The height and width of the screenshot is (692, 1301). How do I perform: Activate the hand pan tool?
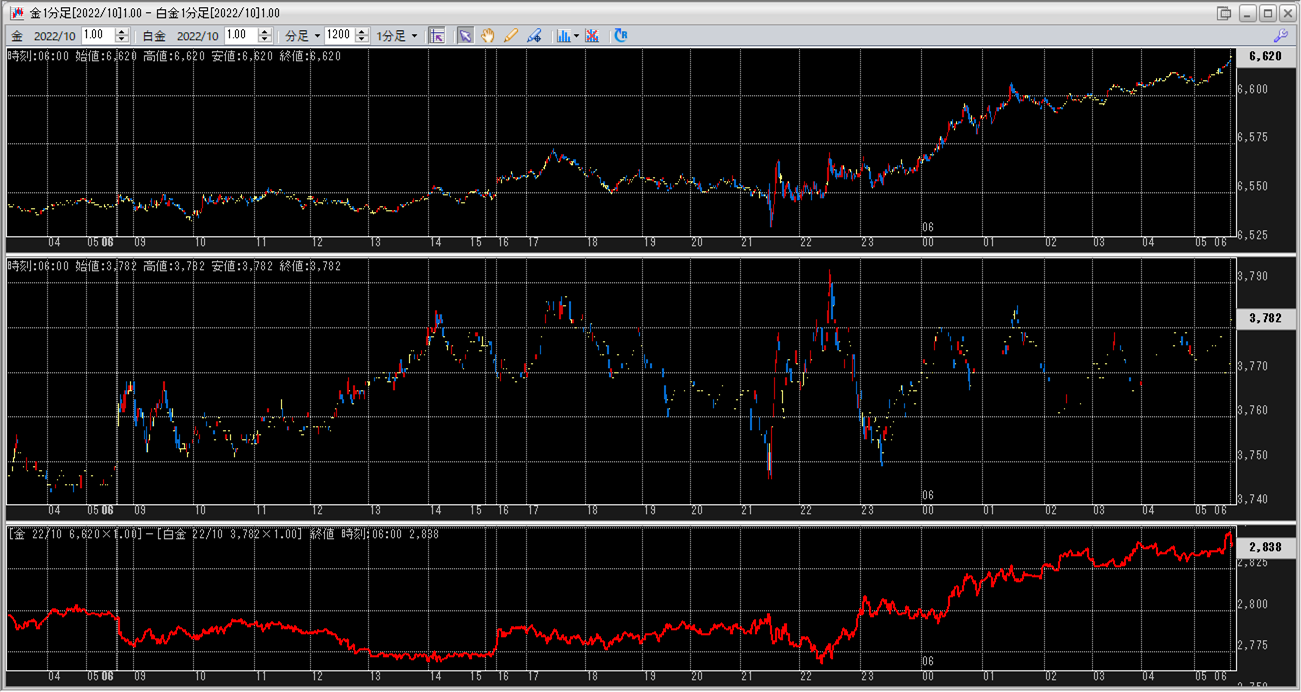point(488,35)
